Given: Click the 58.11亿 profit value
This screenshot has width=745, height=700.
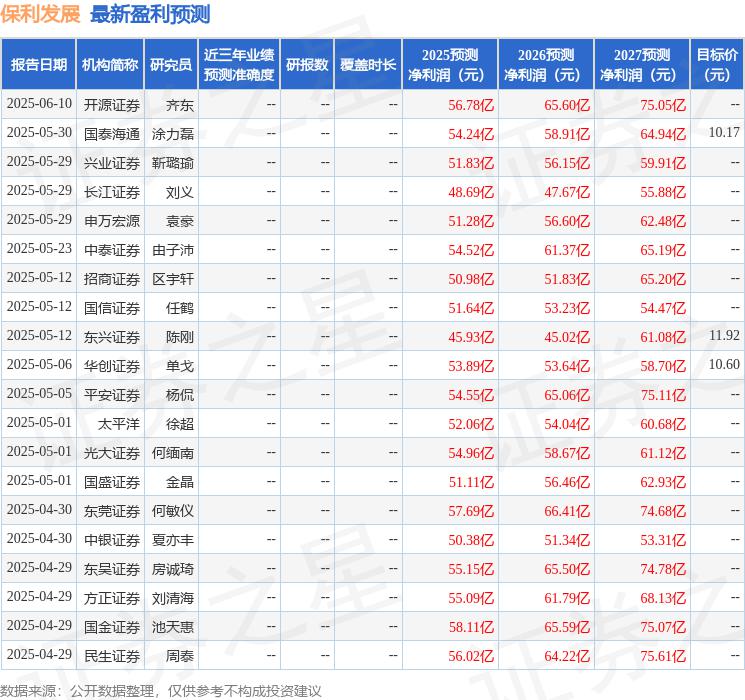Looking at the screenshot, I should [x=471, y=627].
